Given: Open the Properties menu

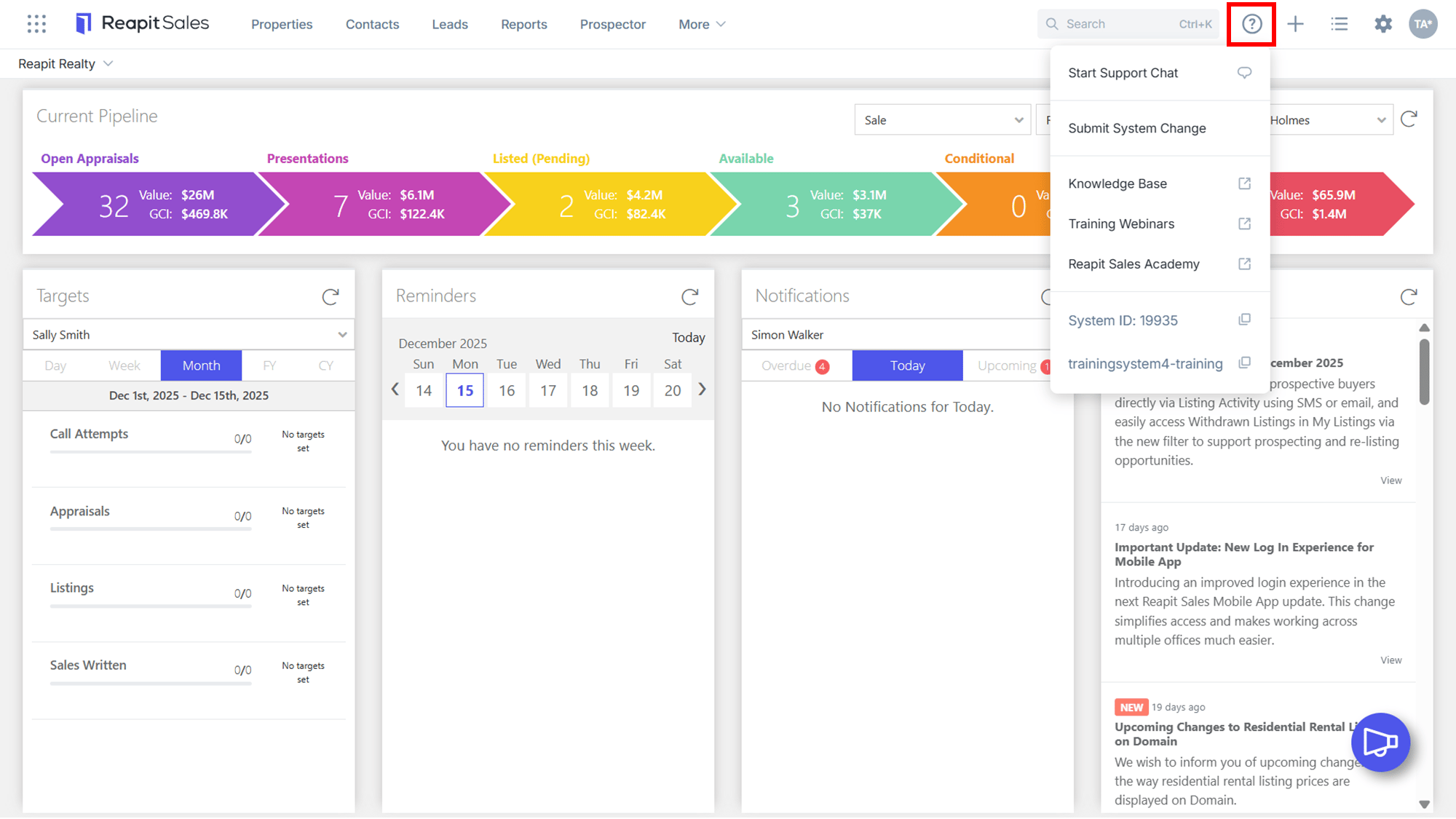Looking at the screenshot, I should coord(282,24).
